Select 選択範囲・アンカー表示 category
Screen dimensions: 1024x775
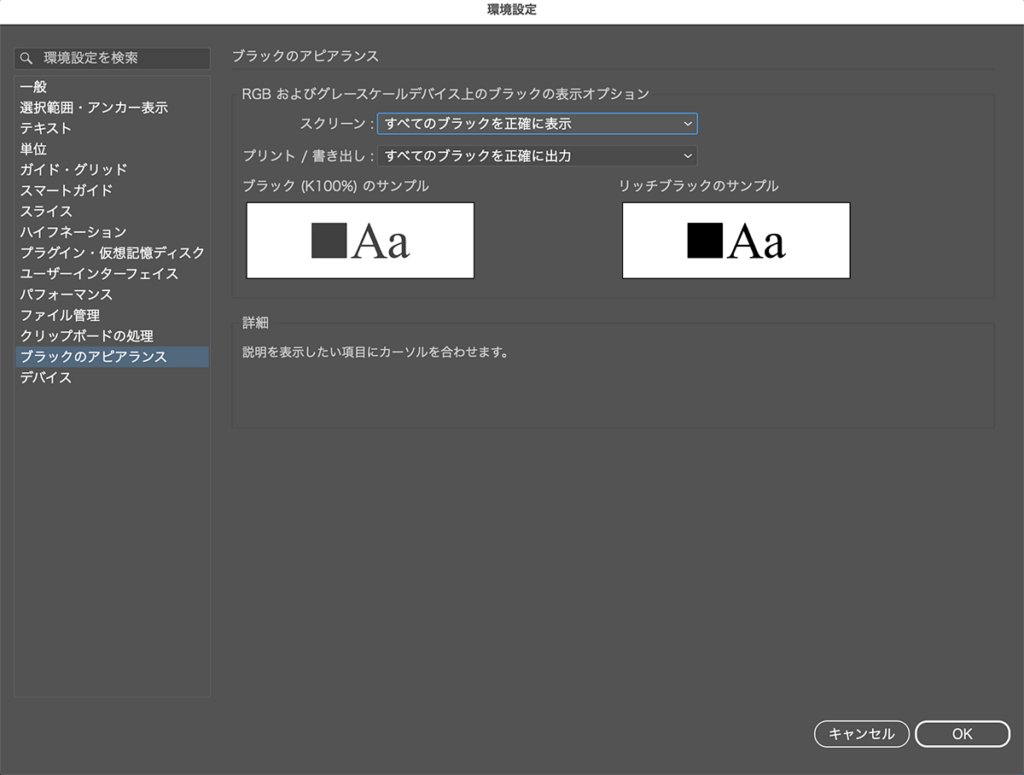(x=94, y=108)
